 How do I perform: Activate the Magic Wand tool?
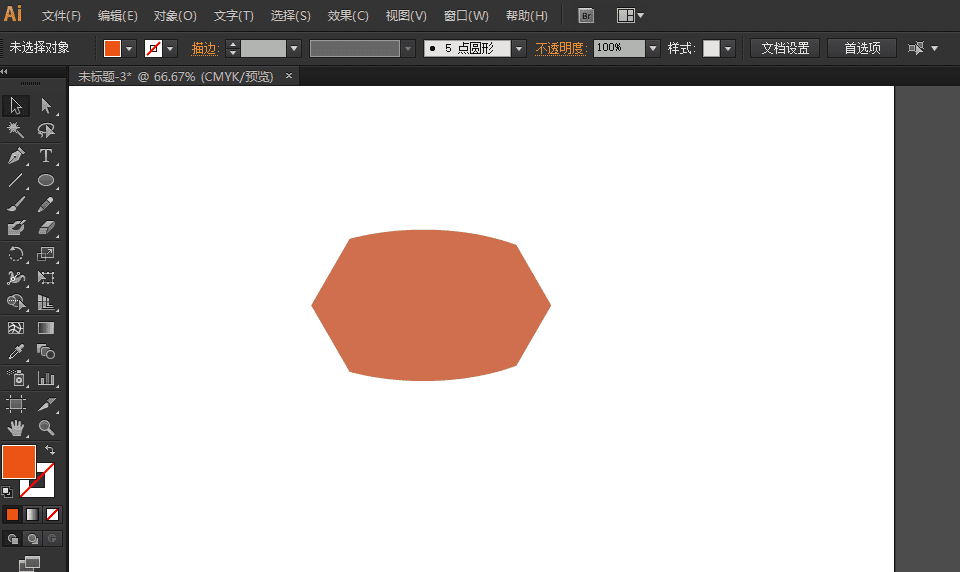16,131
